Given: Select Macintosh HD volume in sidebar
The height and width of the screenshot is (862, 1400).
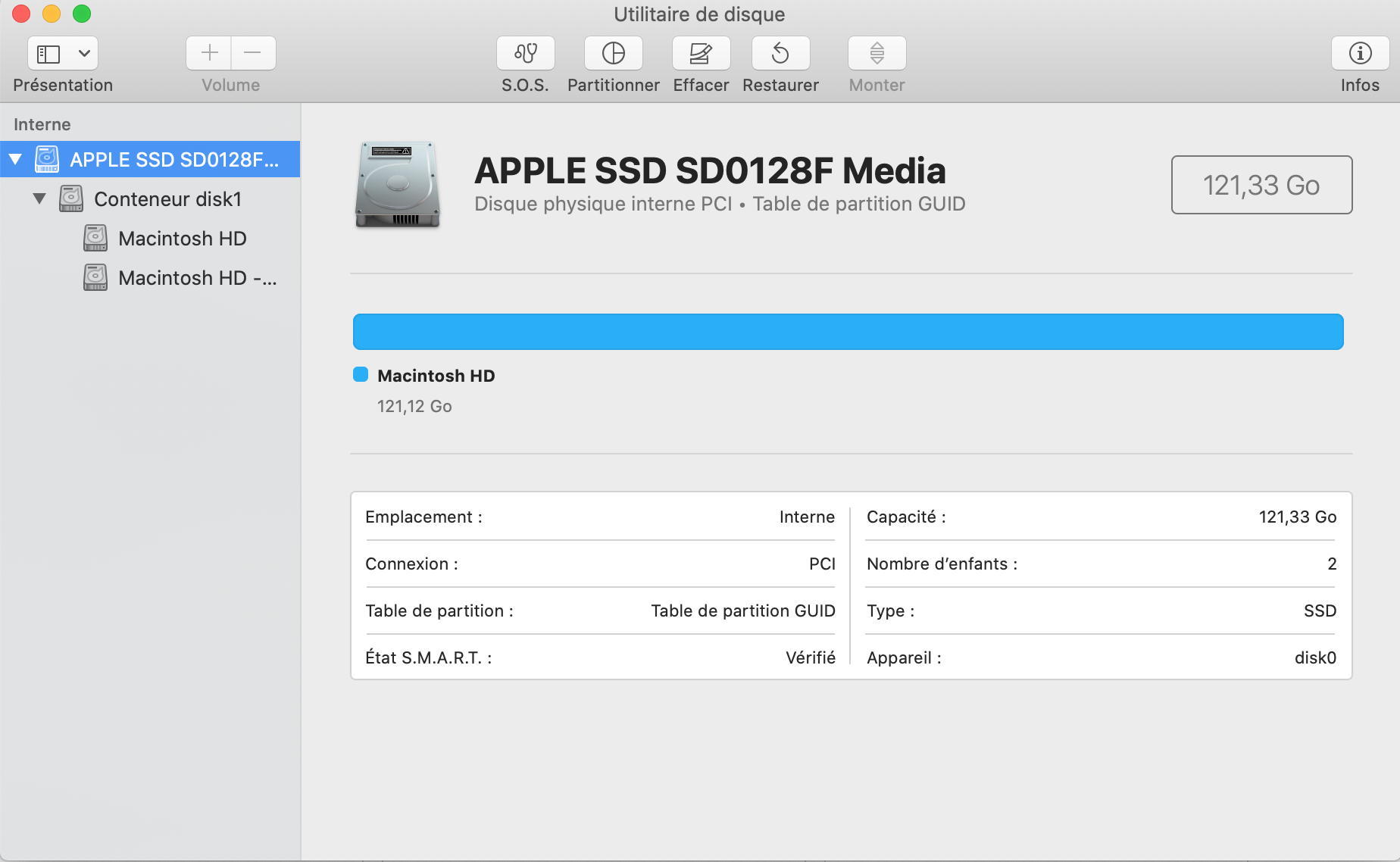Looking at the screenshot, I should [182, 239].
